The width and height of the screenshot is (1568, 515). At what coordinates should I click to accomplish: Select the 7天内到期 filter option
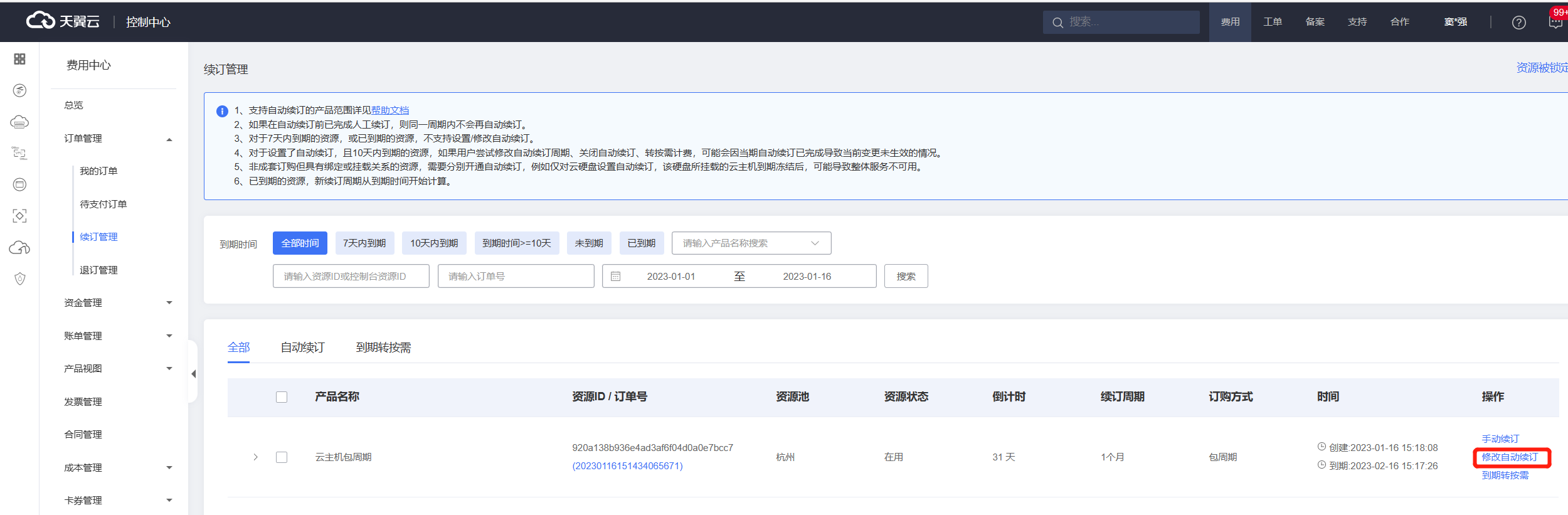pyautogui.click(x=364, y=243)
